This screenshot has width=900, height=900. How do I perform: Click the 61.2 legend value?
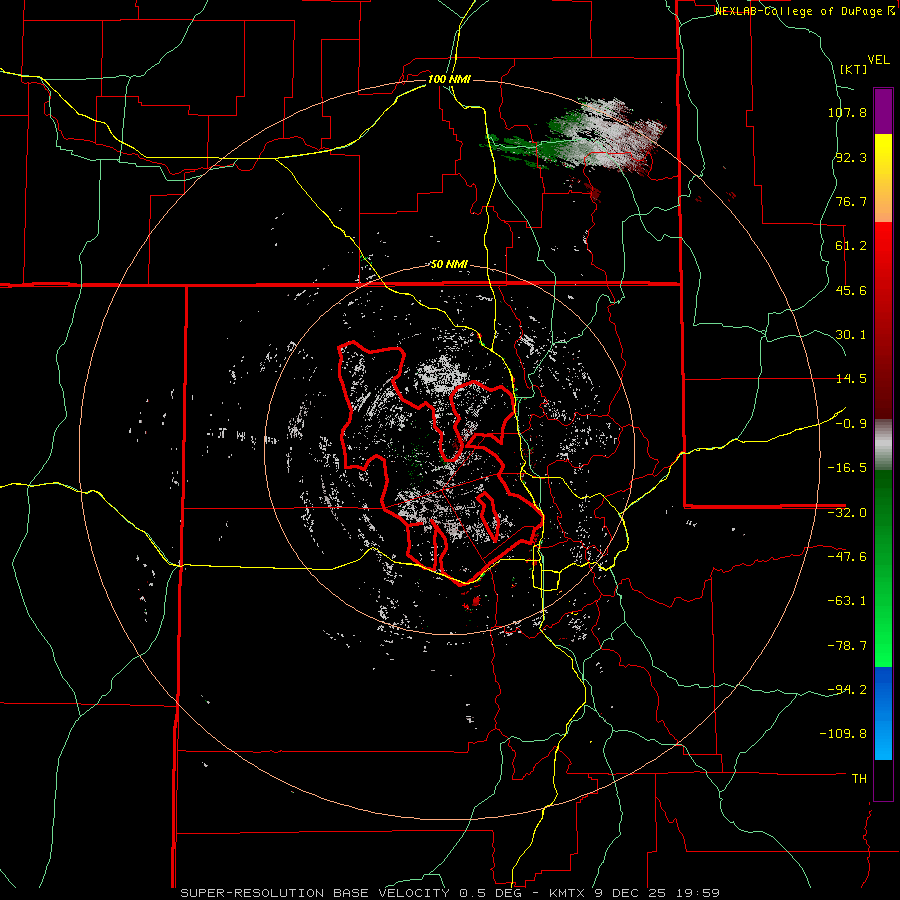click(851, 246)
